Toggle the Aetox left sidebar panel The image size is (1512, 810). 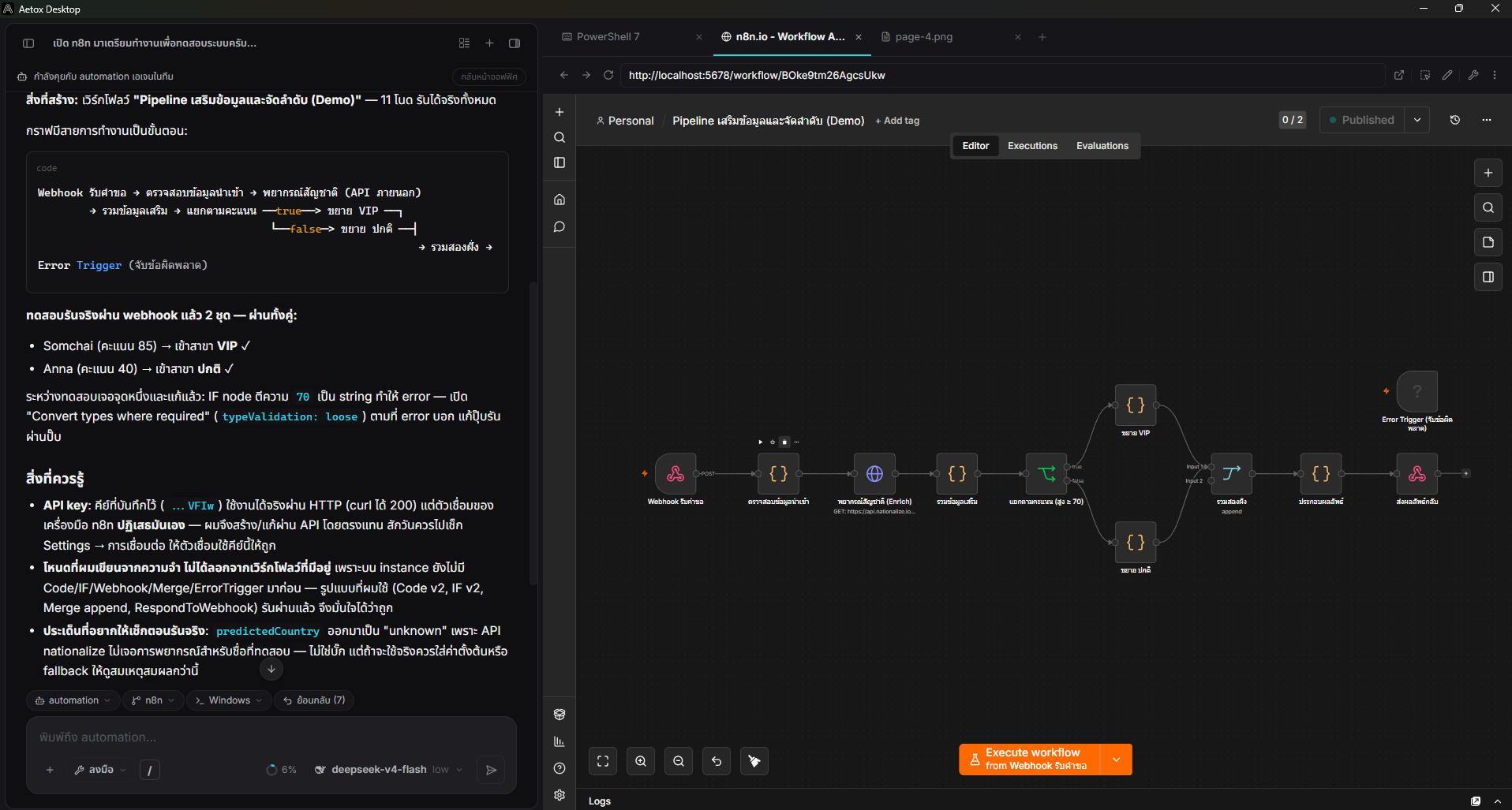point(28,43)
